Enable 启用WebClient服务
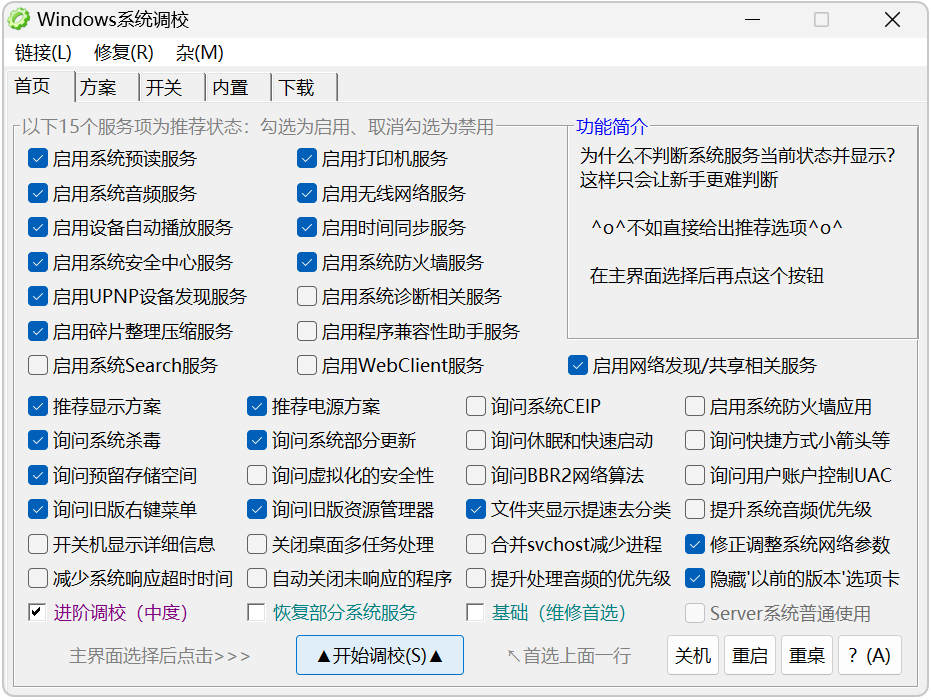This screenshot has height=700, width=931. pyautogui.click(x=307, y=365)
